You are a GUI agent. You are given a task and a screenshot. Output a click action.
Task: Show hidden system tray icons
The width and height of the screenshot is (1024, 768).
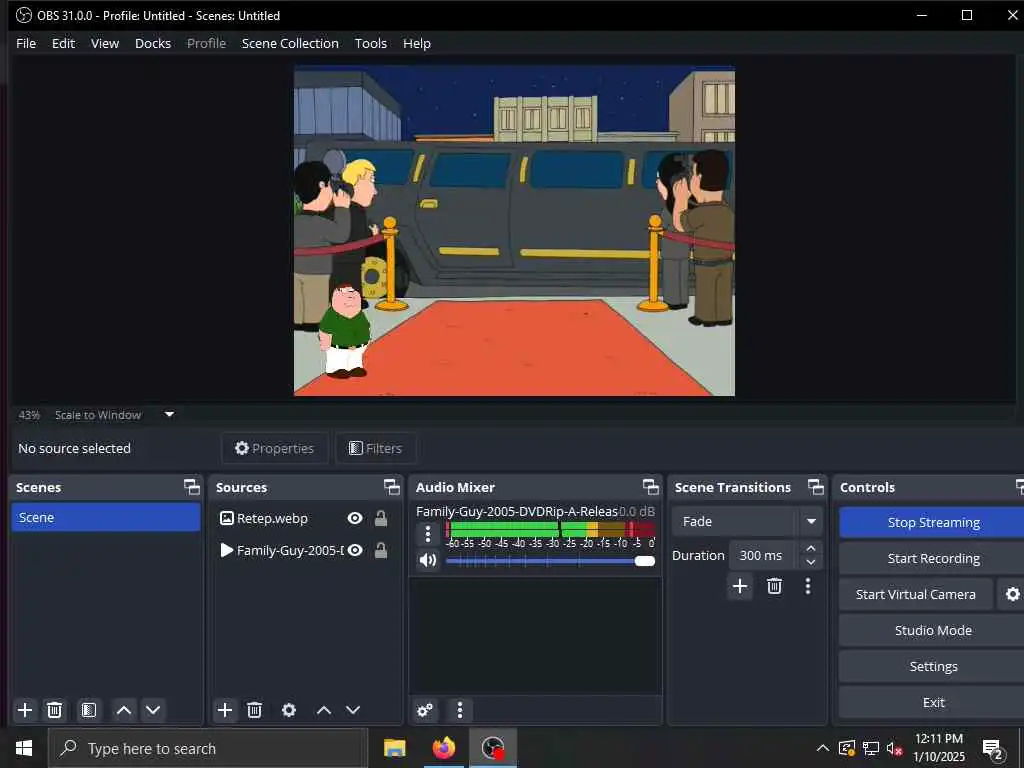(x=823, y=748)
